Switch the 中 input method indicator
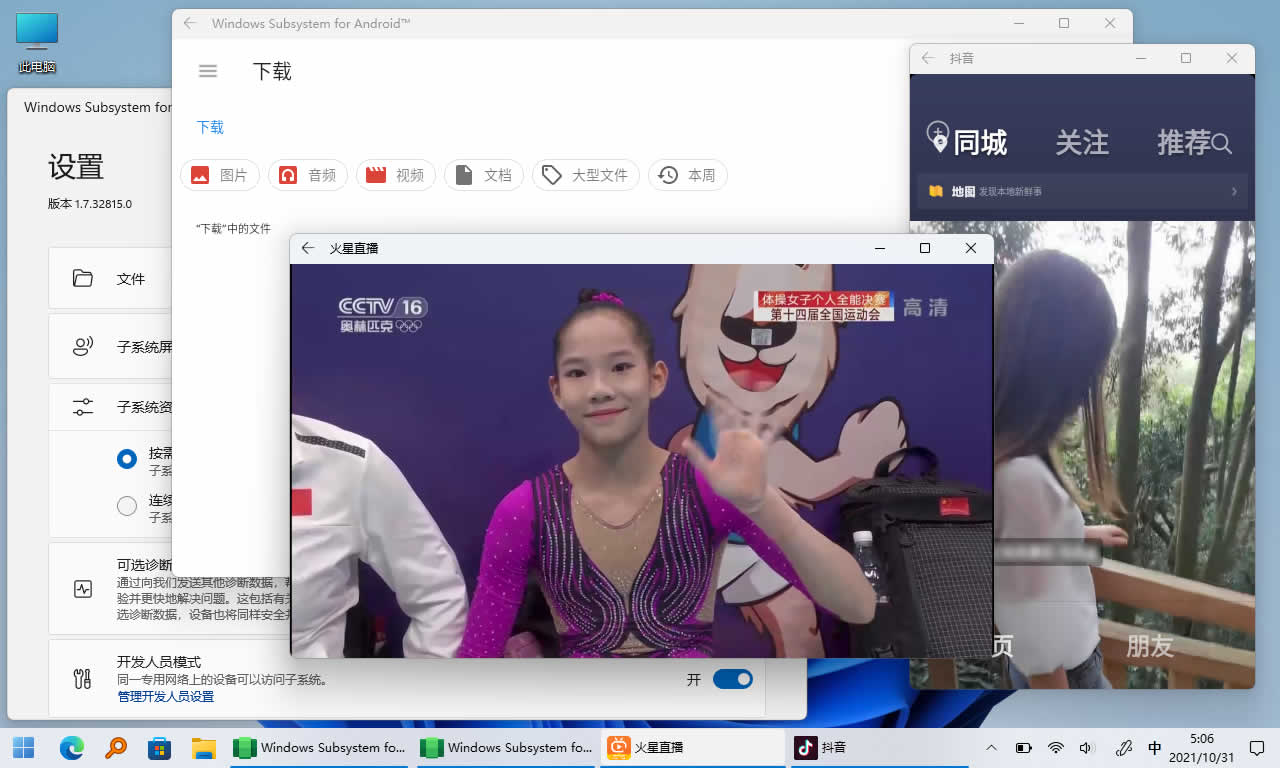The image size is (1280, 768). pos(1155,747)
